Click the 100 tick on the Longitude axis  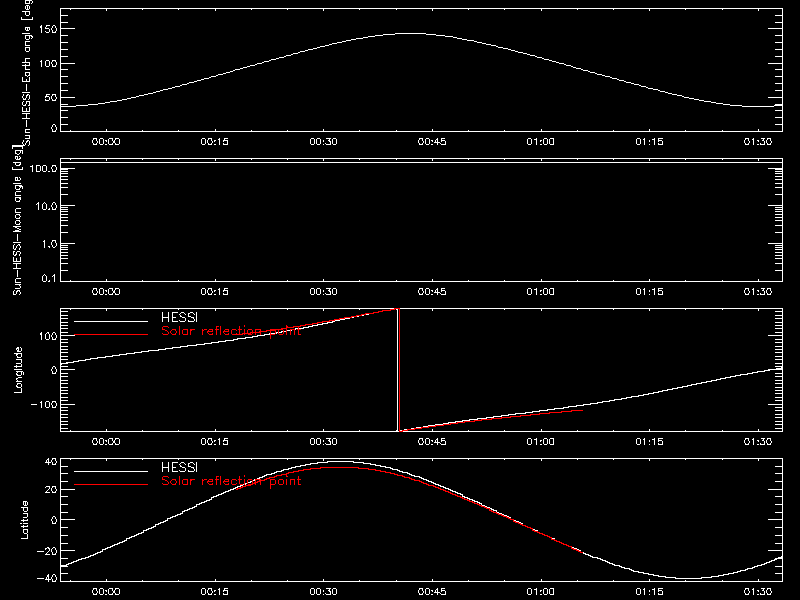point(47,336)
